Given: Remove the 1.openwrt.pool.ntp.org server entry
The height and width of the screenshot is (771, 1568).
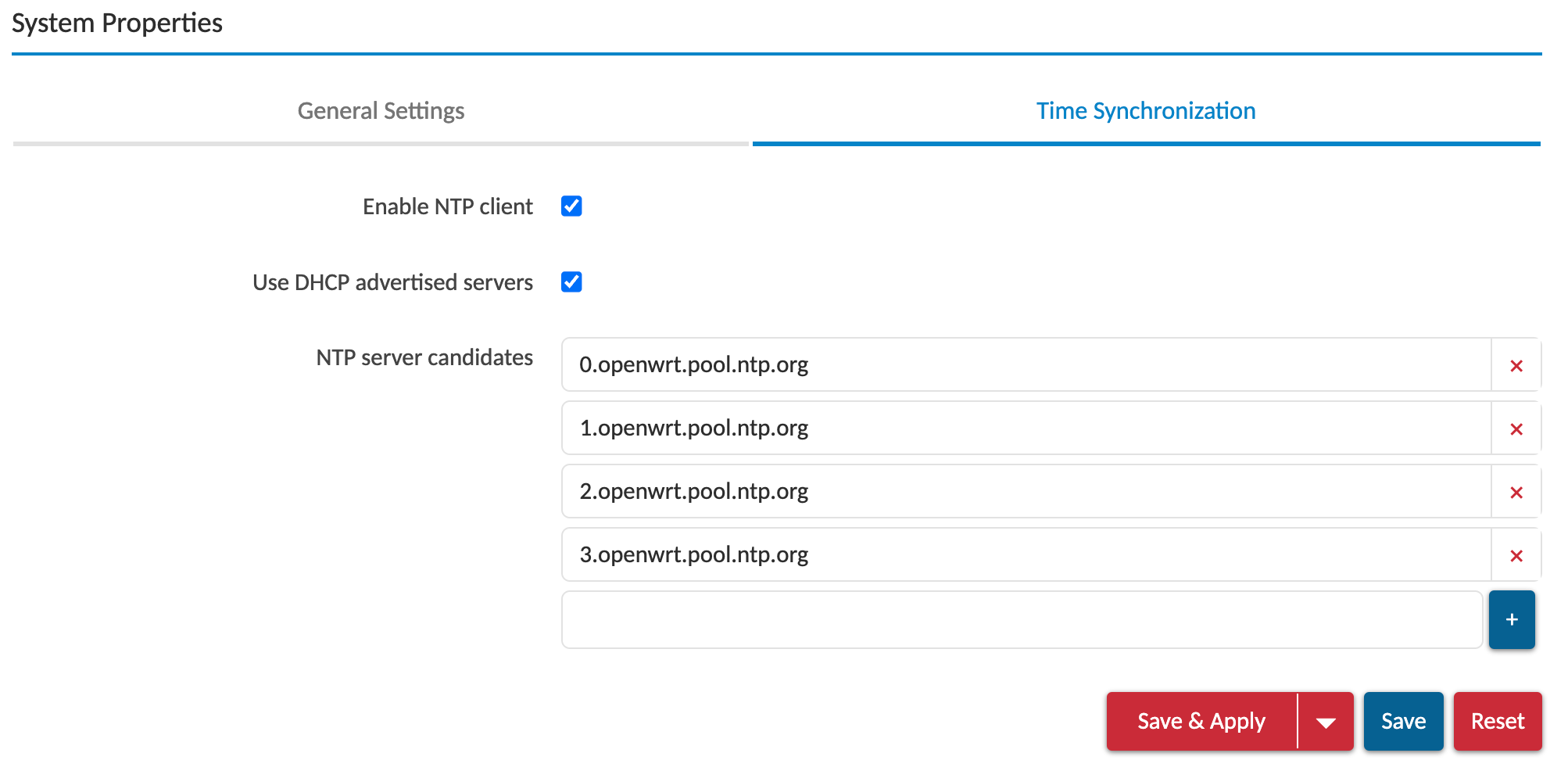Looking at the screenshot, I should pyautogui.click(x=1516, y=429).
